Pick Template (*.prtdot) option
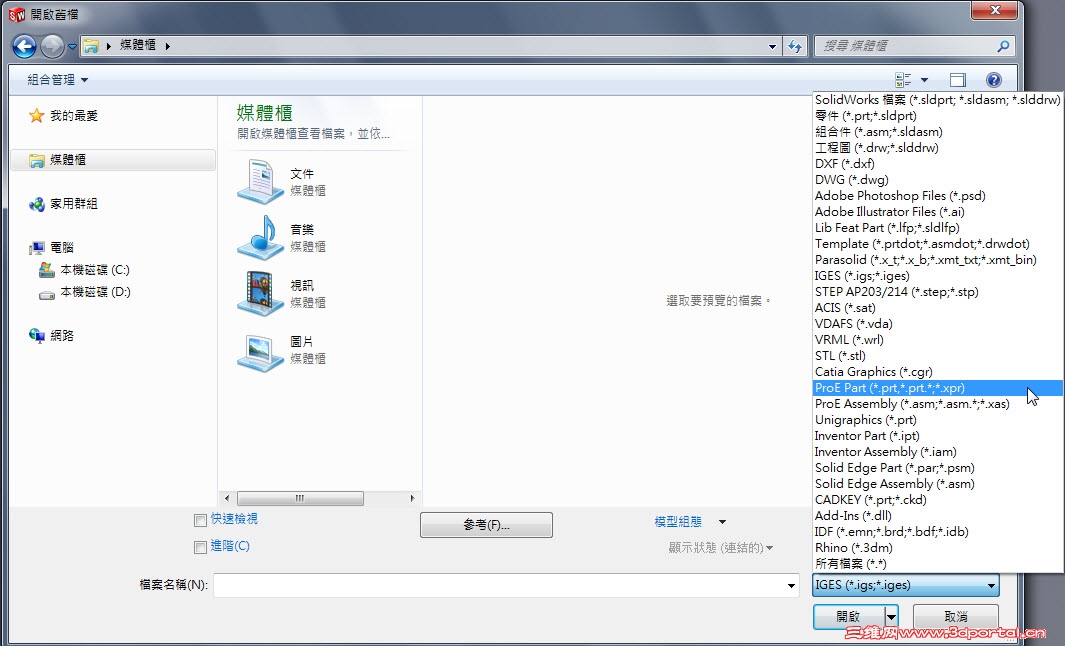The image size is (1065, 646). [938, 244]
